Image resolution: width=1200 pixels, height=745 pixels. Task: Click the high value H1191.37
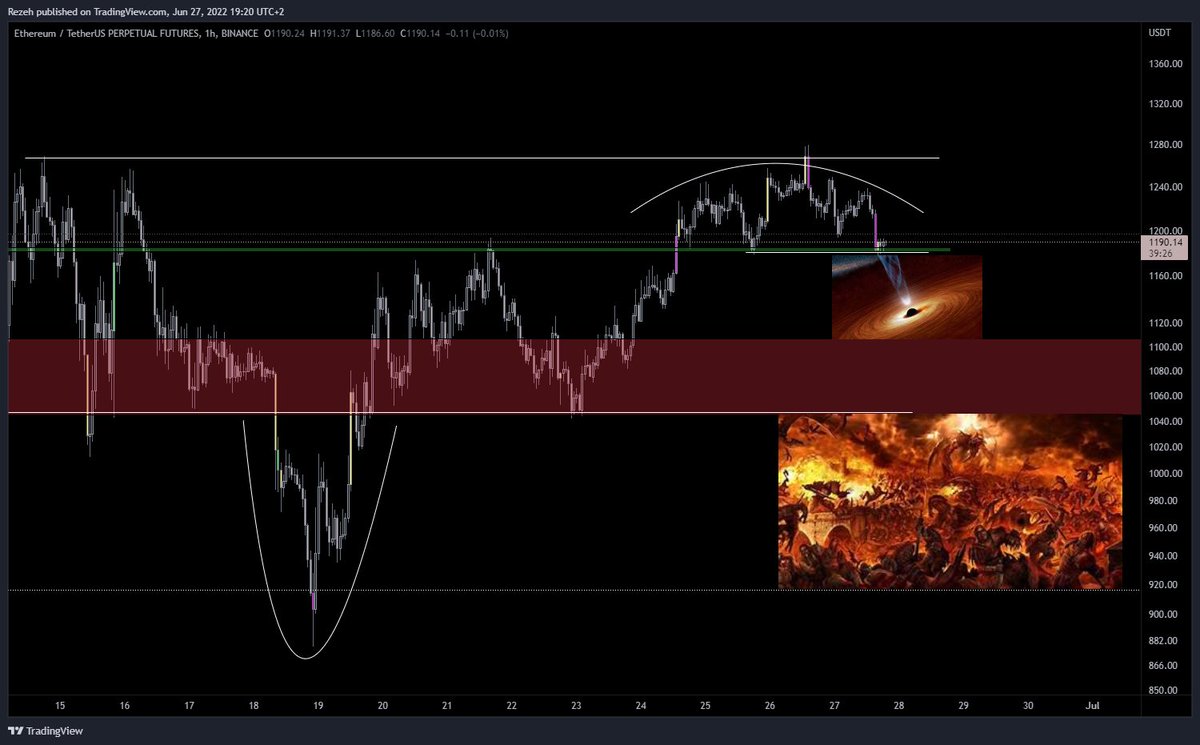click(x=331, y=34)
